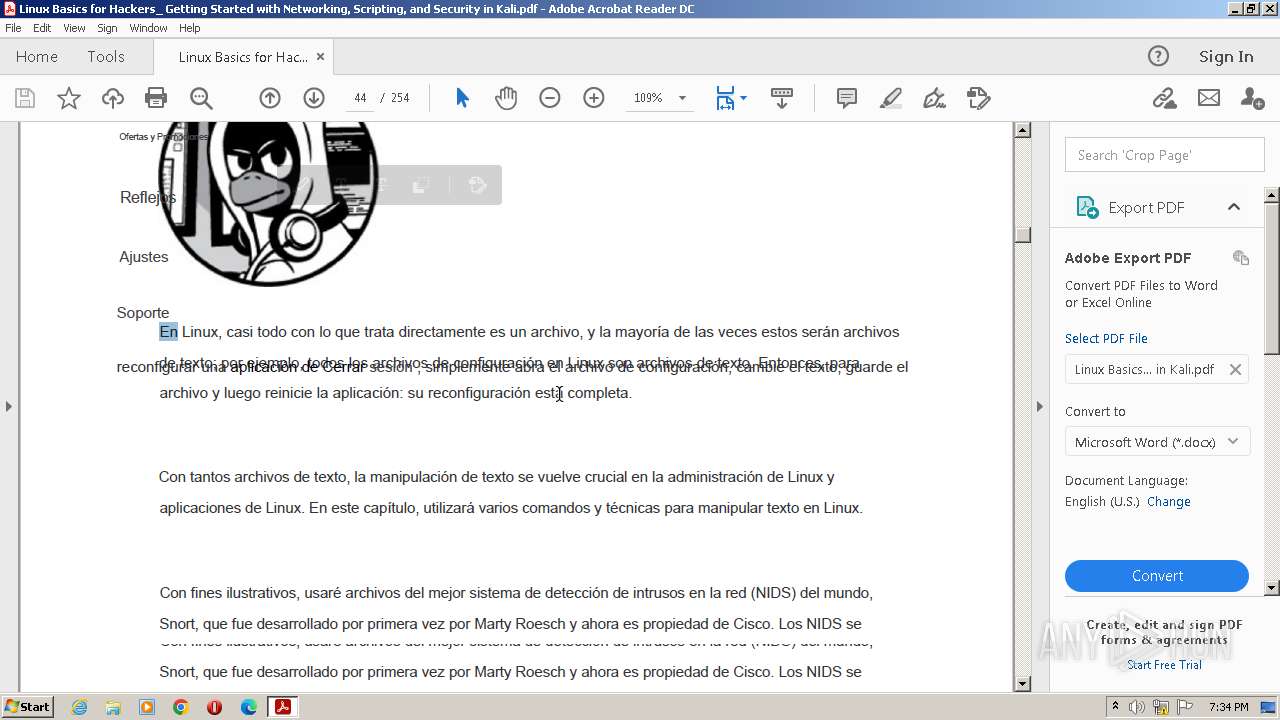Click the Save file icon
Screen dimensions: 1280x720
[25, 98]
